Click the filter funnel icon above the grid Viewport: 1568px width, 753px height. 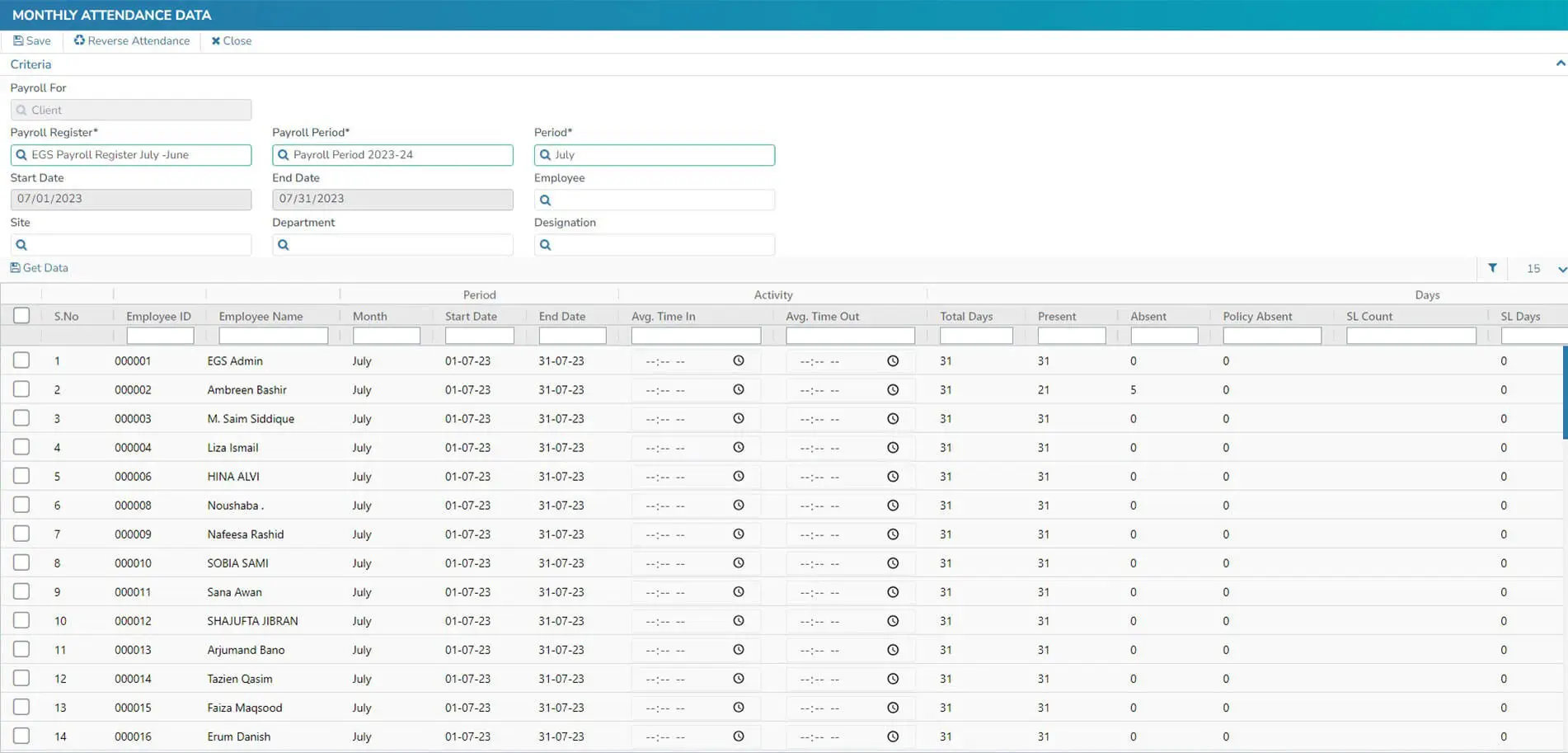coord(1491,268)
